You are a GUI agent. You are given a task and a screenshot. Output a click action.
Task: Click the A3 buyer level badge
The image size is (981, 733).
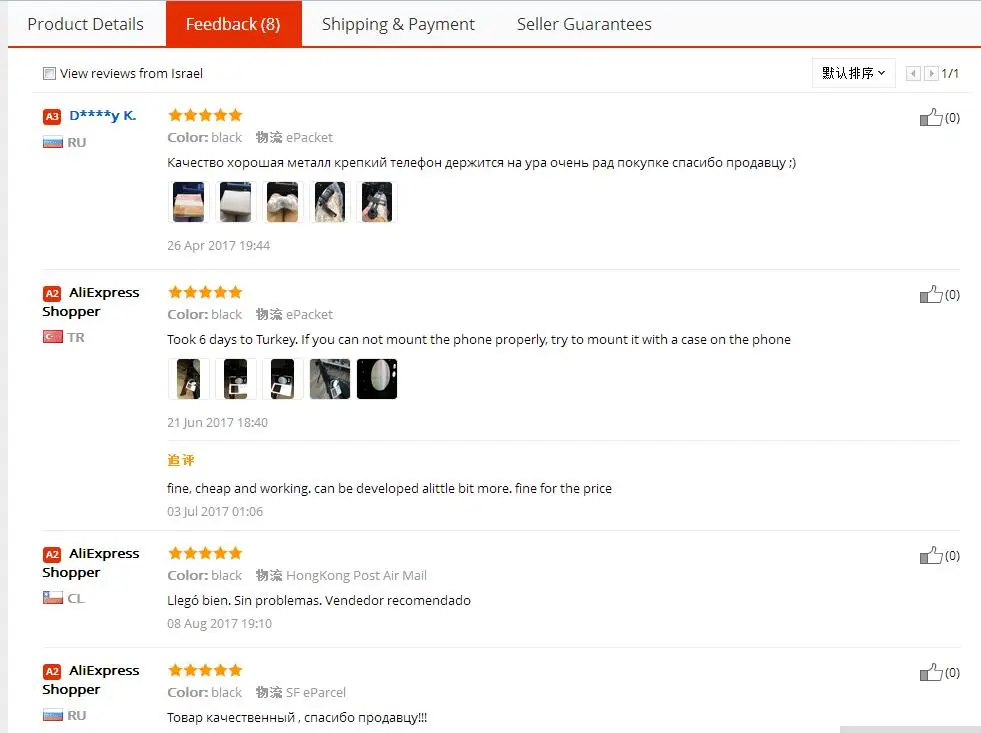(x=52, y=116)
